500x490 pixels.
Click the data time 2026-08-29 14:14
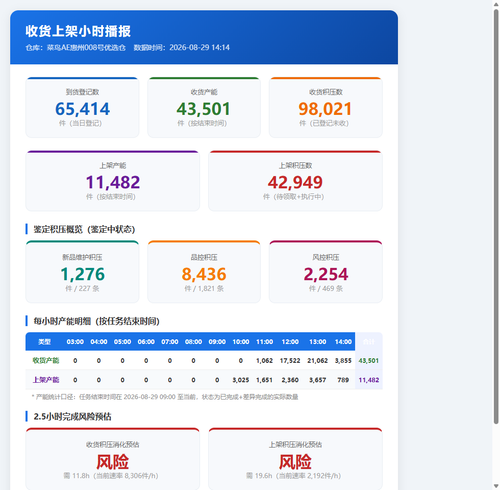pyautogui.click(x=199, y=48)
